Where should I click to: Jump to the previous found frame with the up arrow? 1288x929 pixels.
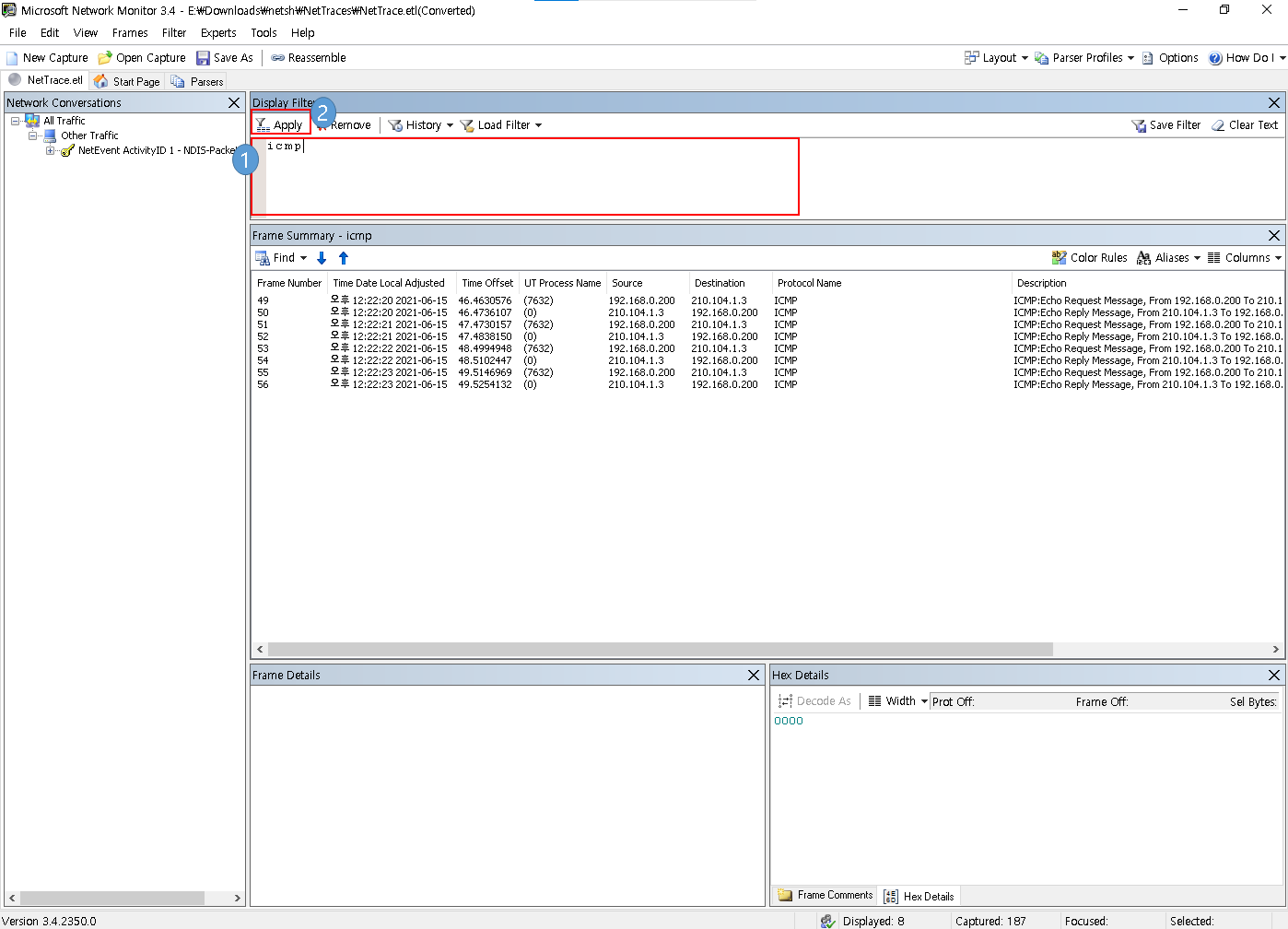coord(344,258)
